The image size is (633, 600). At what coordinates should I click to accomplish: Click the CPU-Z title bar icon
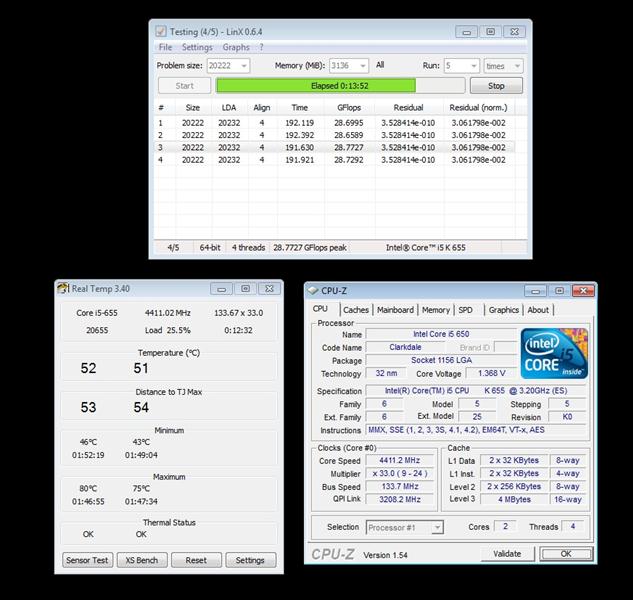(315, 291)
